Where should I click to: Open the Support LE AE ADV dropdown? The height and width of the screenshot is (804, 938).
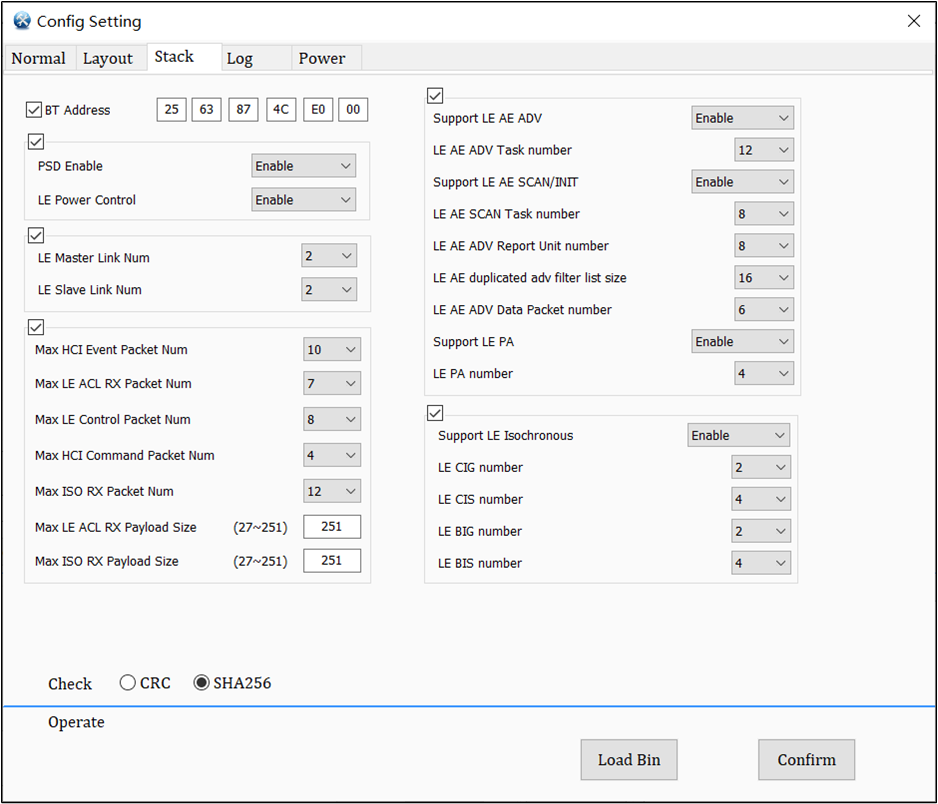pos(742,117)
